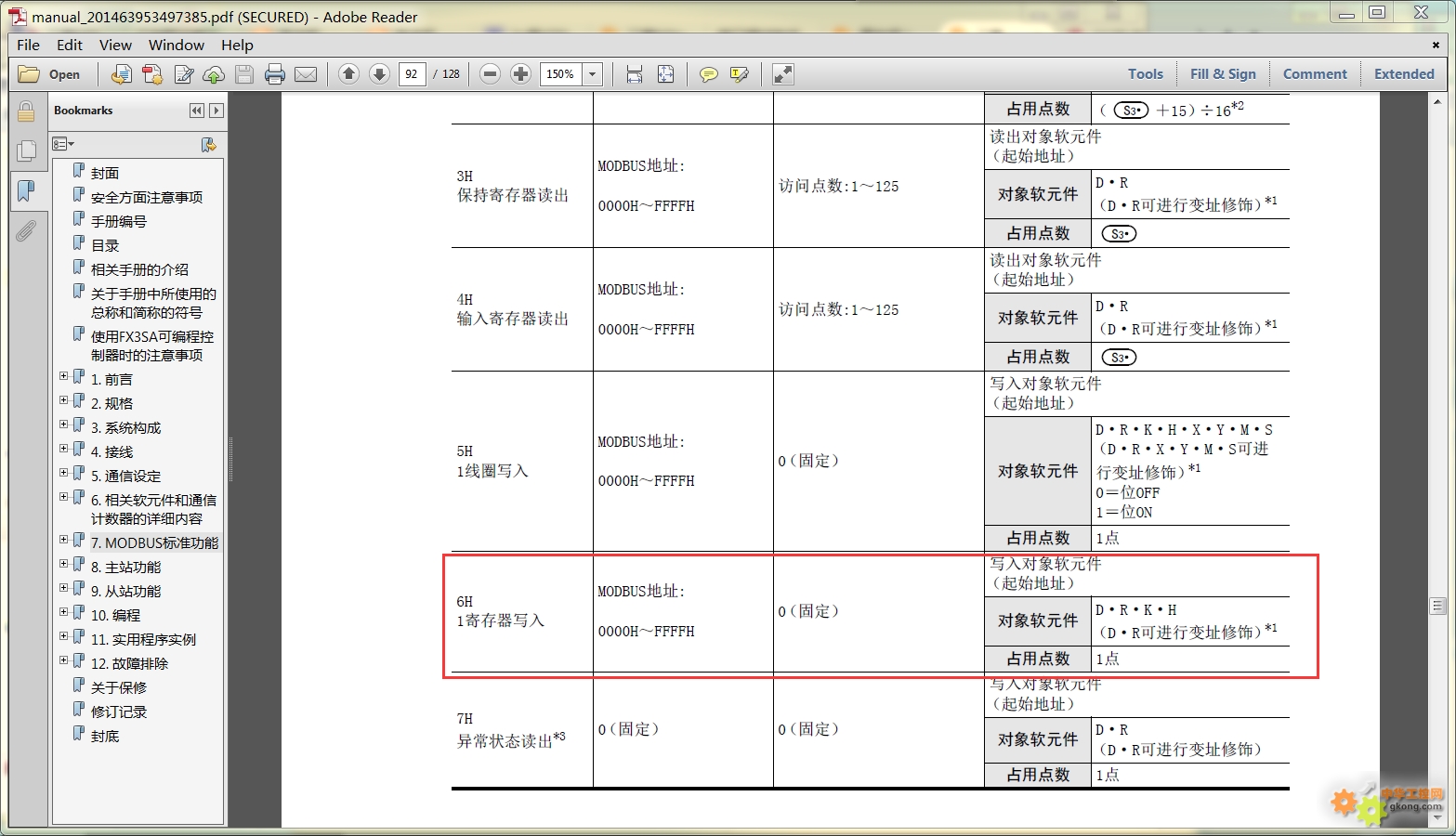Zoom out with the minus button
The width and height of the screenshot is (1456, 836).
click(x=491, y=74)
